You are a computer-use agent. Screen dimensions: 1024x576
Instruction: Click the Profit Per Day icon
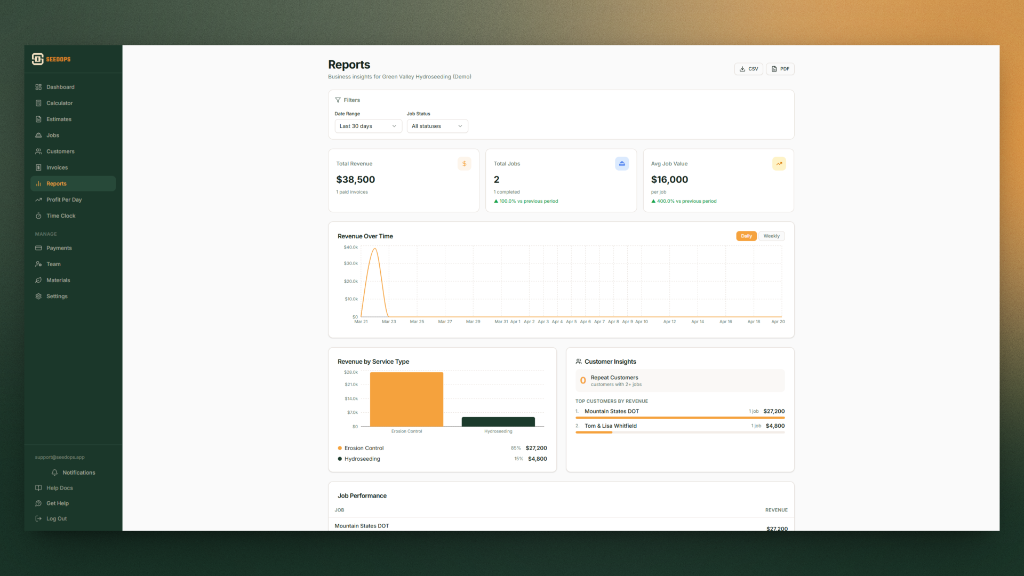[39, 200]
